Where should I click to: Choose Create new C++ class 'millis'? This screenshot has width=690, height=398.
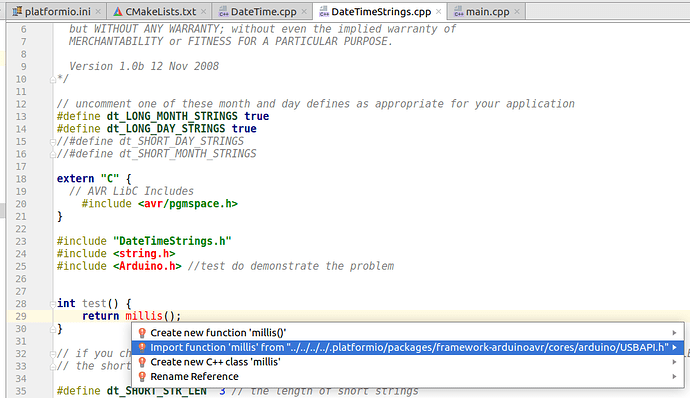click(407, 362)
